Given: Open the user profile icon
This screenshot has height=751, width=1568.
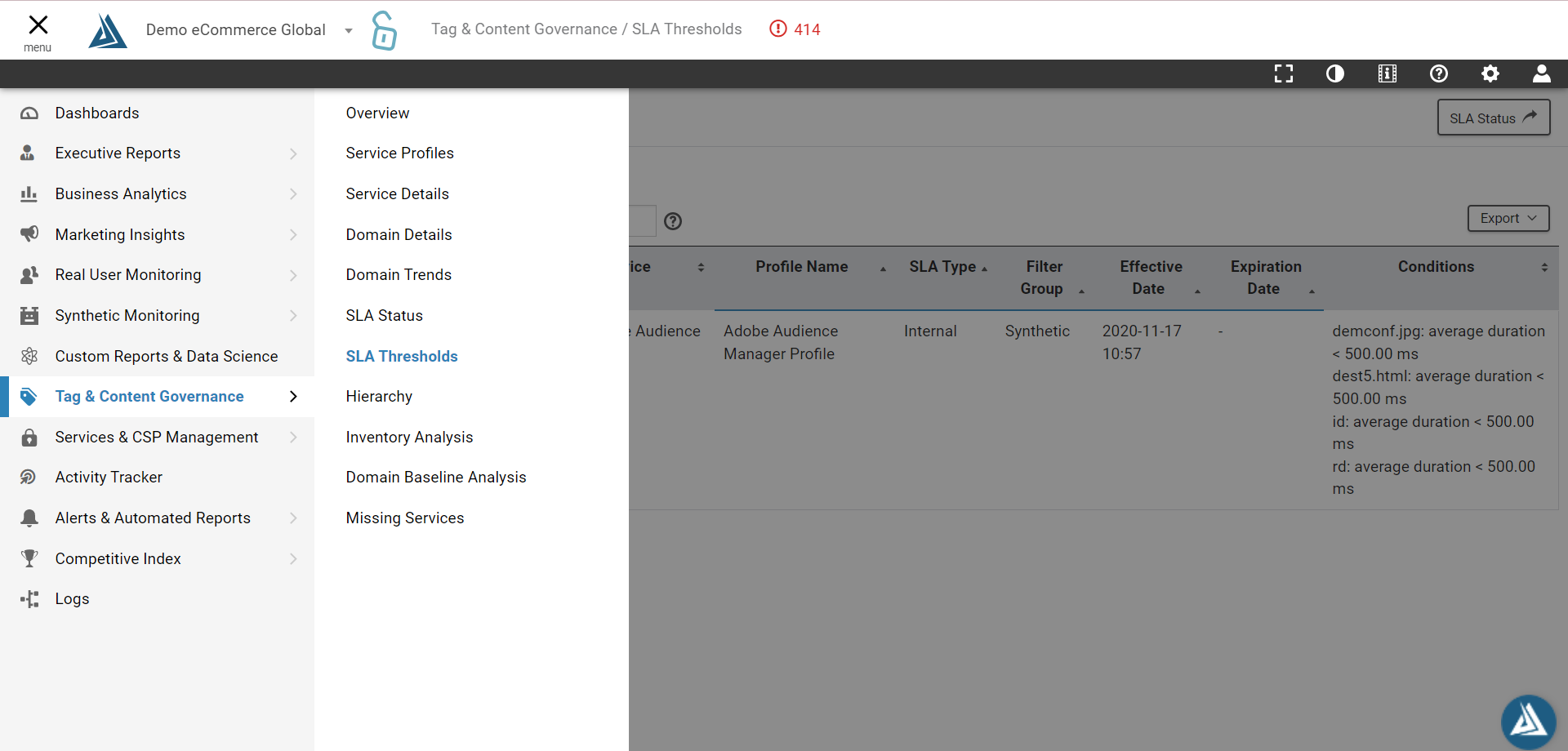Looking at the screenshot, I should [x=1542, y=74].
